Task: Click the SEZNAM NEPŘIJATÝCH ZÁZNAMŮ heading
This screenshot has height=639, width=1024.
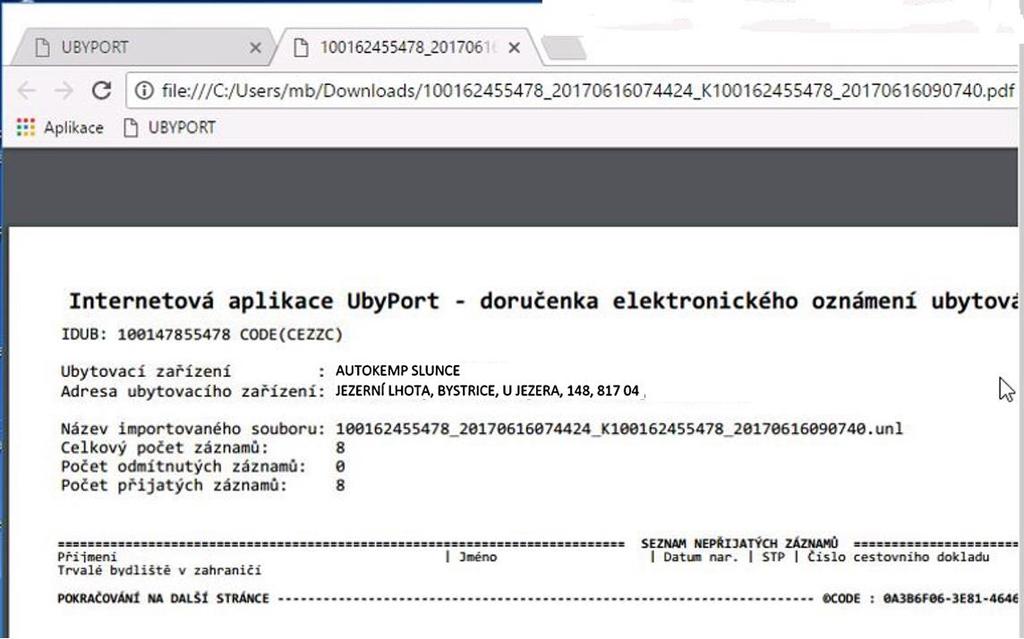Action: point(739,544)
